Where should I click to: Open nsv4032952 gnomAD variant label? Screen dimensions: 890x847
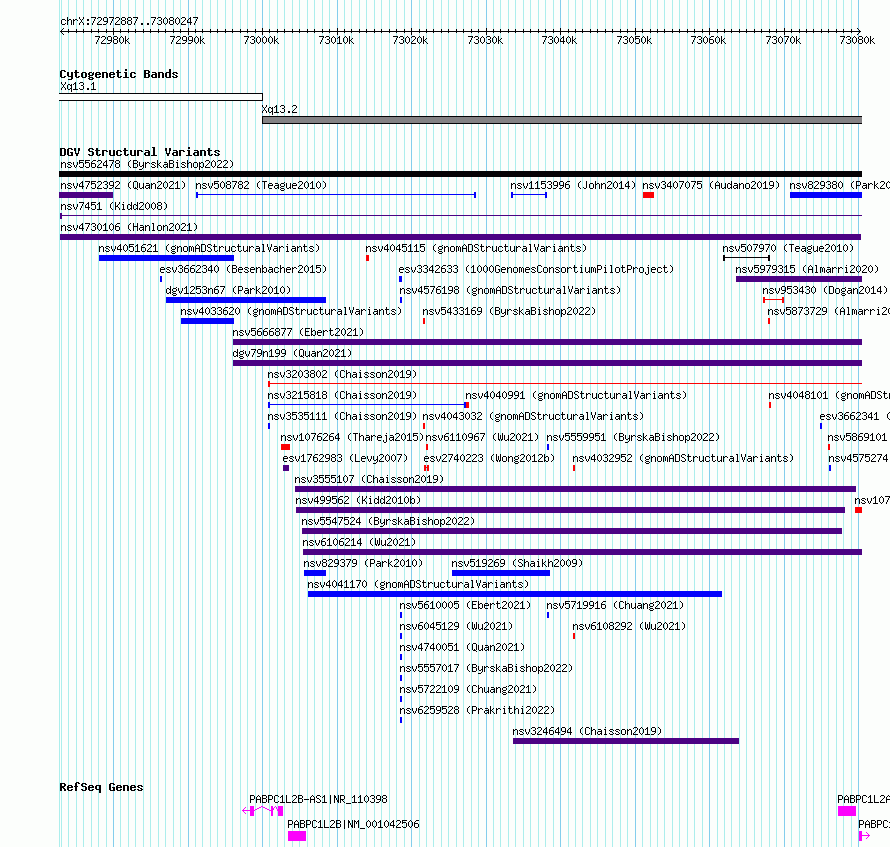[x=683, y=459]
